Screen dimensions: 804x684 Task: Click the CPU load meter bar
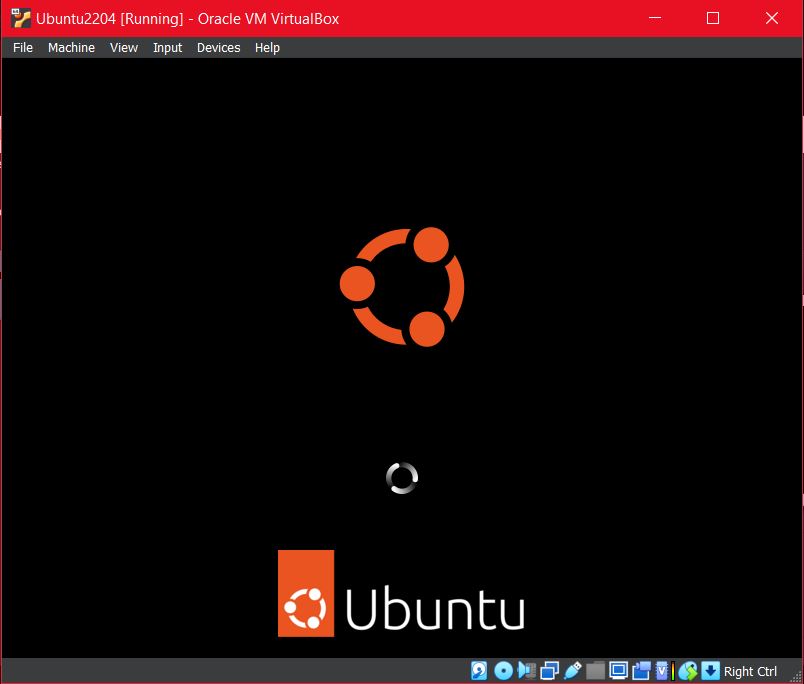click(x=673, y=671)
